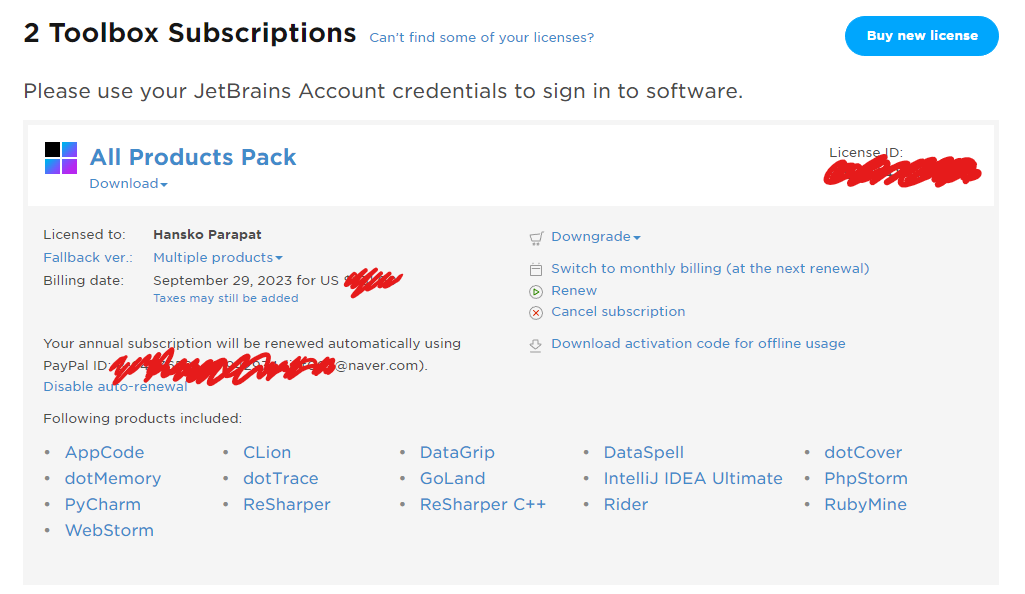Viewport: 1025px width, 594px height.
Task: Open the All Products Pack title link
Action: tap(193, 157)
